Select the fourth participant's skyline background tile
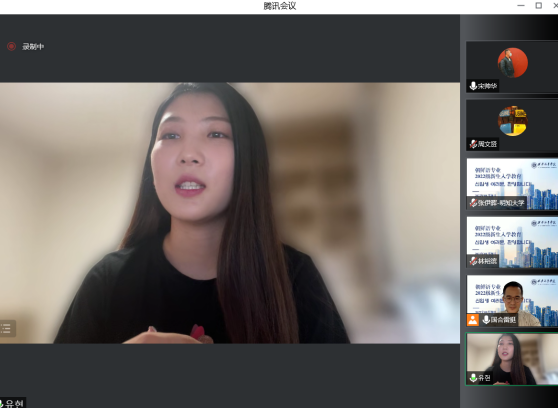 512,242
